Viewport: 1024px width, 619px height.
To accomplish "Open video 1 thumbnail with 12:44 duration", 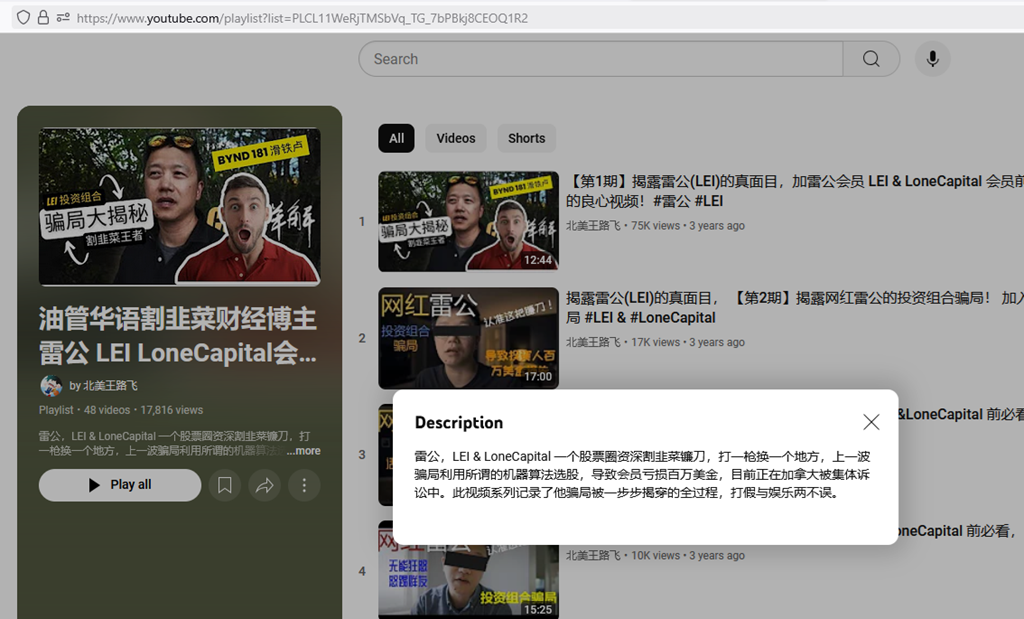I will tap(468, 221).
